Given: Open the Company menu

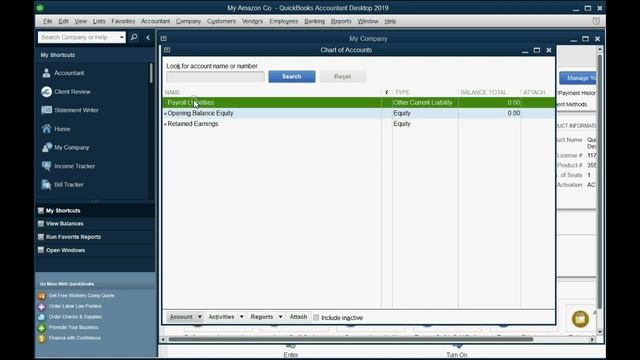Looking at the screenshot, I should pos(189,21).
